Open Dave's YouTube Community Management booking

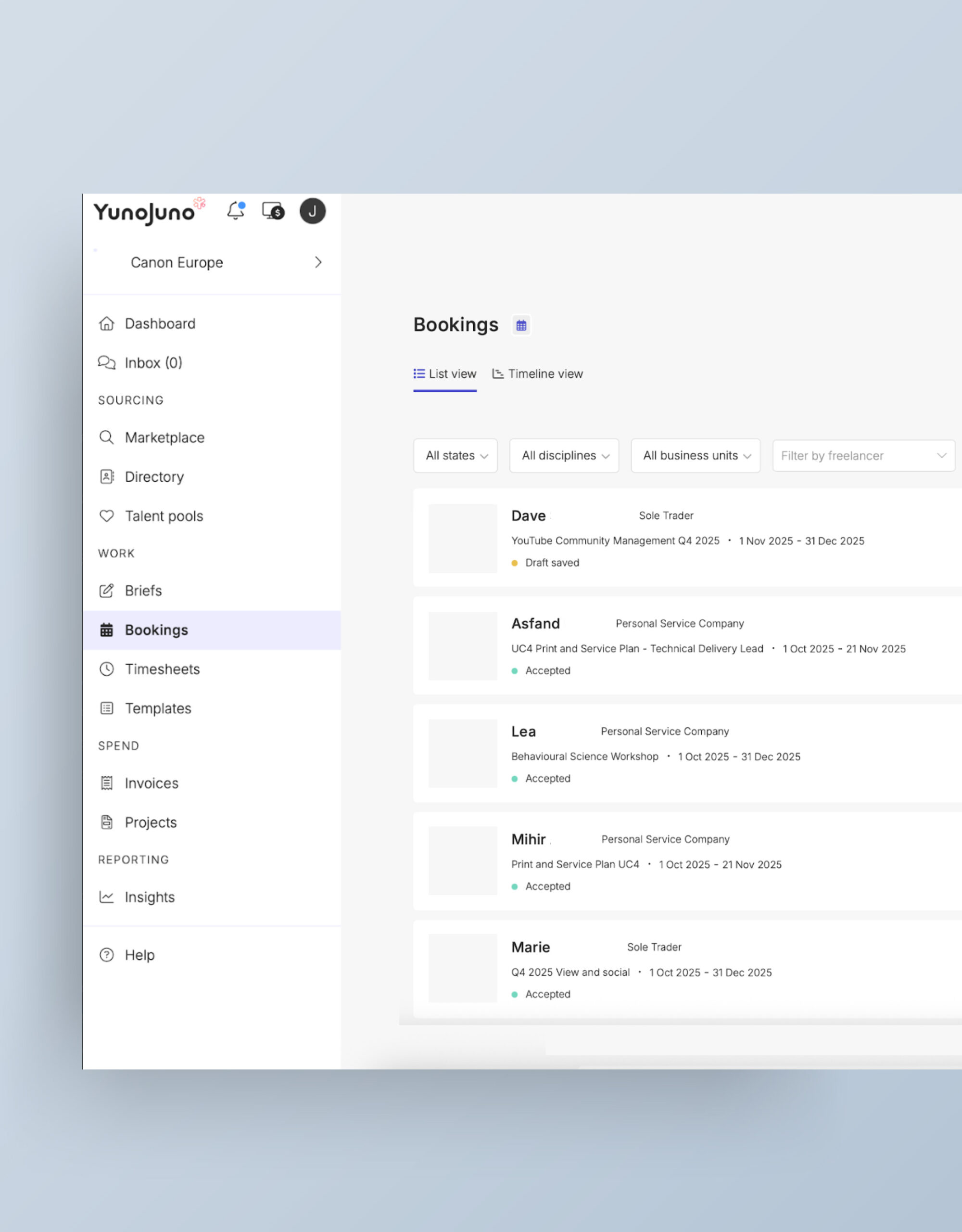click(615, 541)
